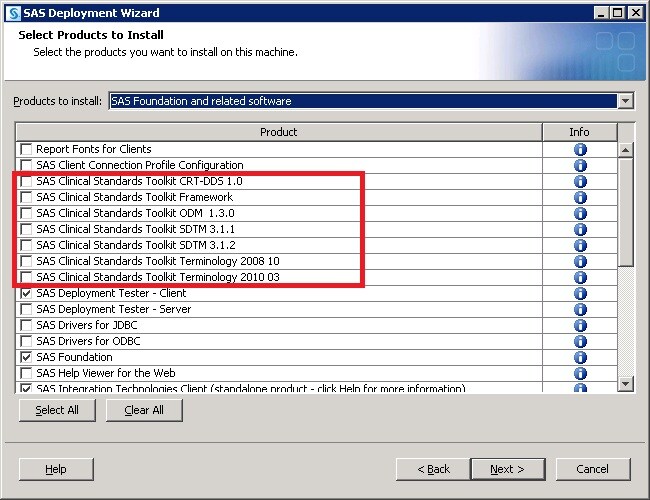Click the scrollbar down arrow in product list
Image resolution: width=650 pixels, height=500 pixels.
tap(626, 384)
